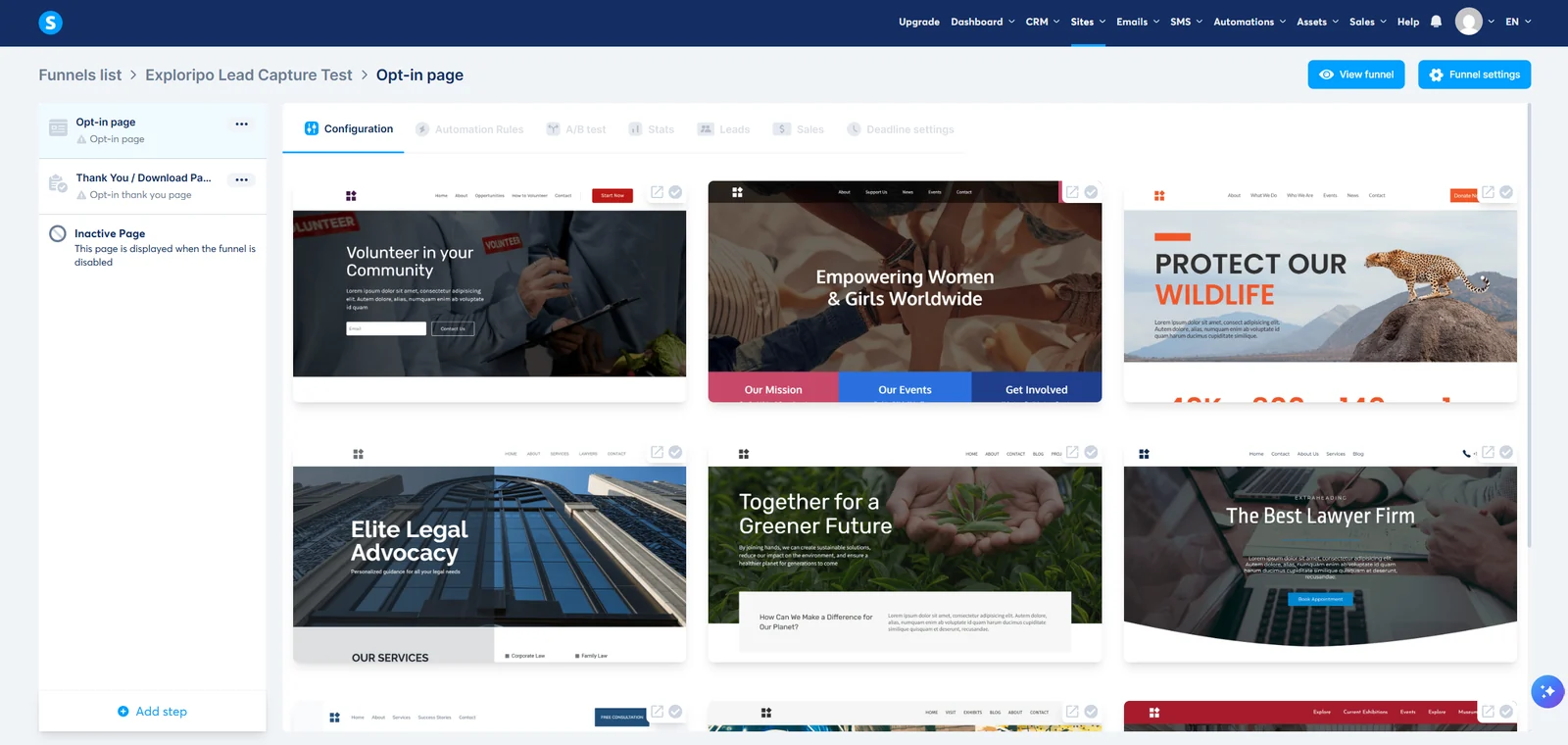Open the AI assistant sparkle button
Image resolution: width=1568 pixels, height=745 pixels.
1547,692
